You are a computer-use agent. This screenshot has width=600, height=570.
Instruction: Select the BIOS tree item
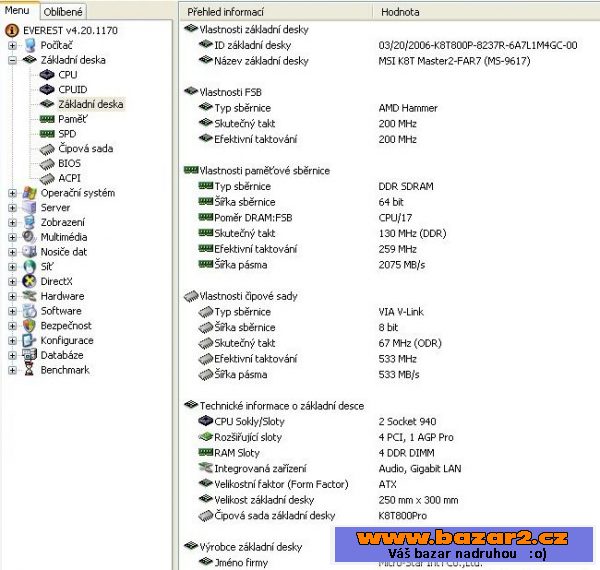coord(69,163)
